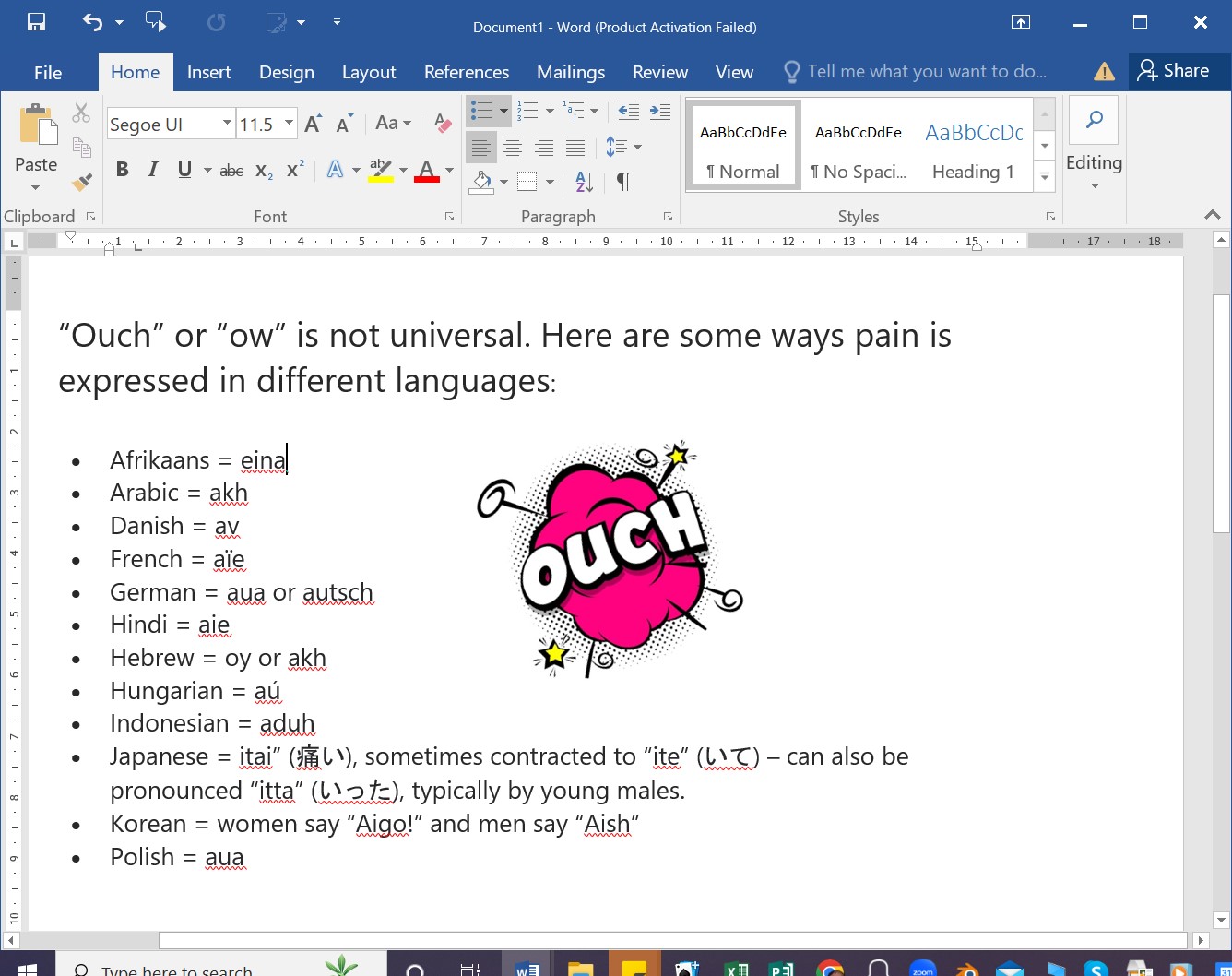Click the Share button

point(1174,71)
